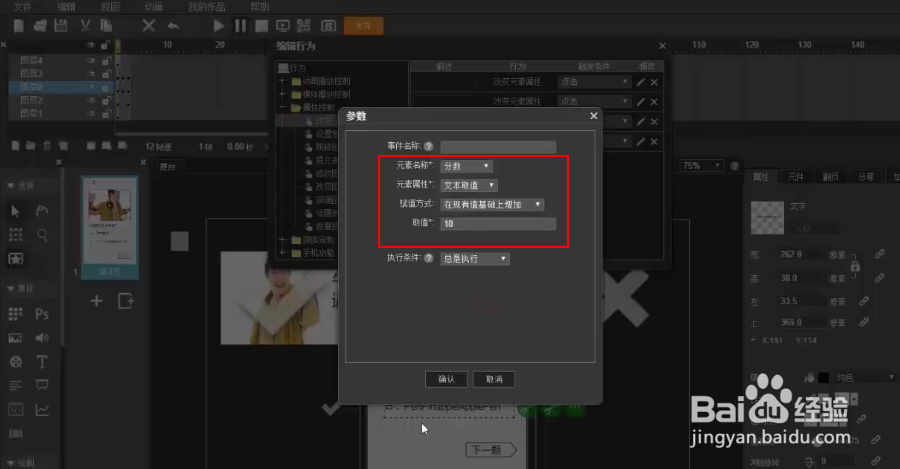
Task: Select the T text tool
Action: coord(42,362)
